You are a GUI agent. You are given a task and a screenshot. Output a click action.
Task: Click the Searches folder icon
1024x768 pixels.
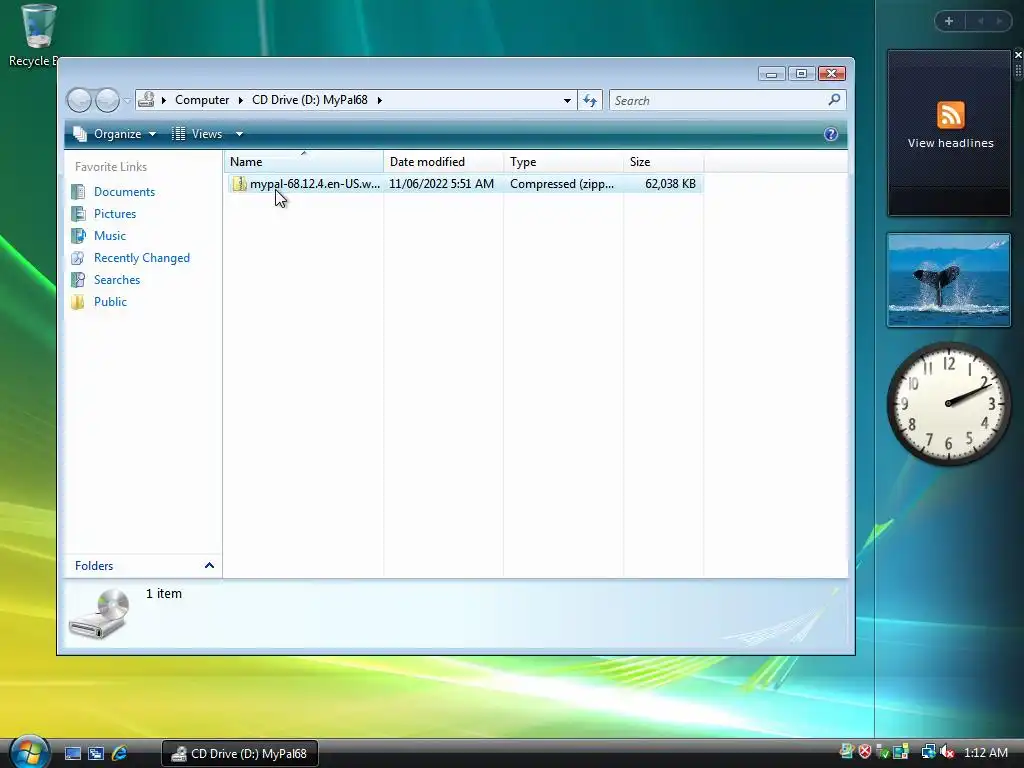click(78, 280)
